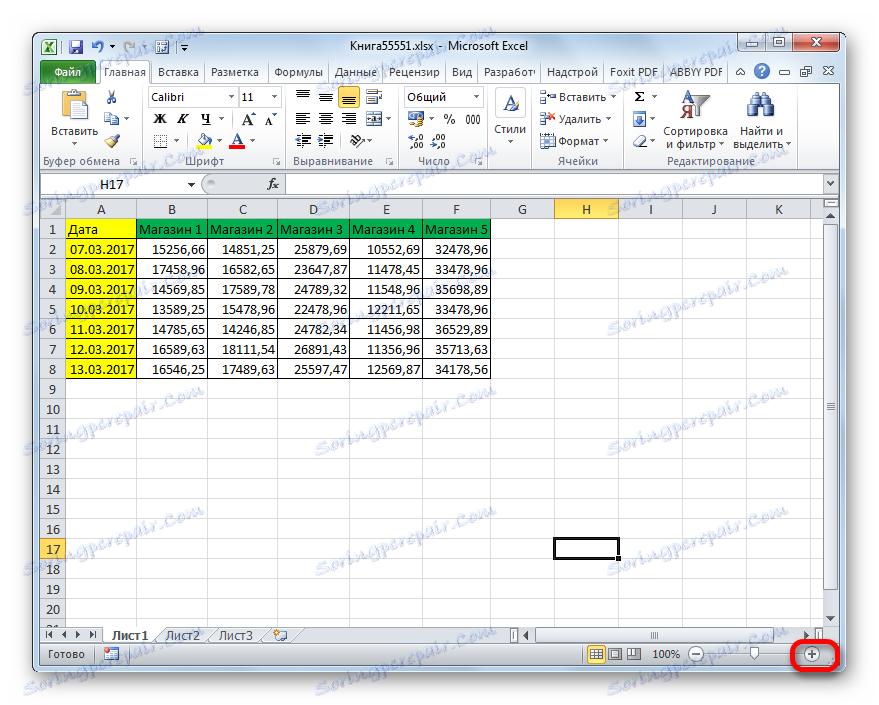The image size is (879, 705).
Task: Click Merge and Center icon
Action: coord(374,119)
